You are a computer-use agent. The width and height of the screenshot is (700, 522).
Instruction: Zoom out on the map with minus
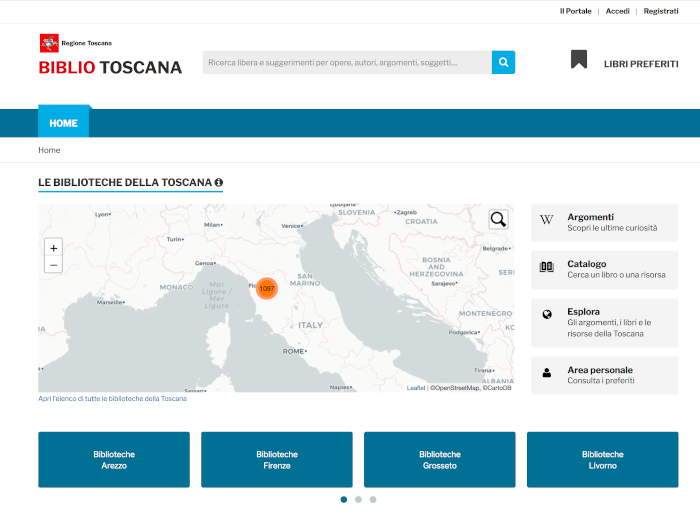point(54,265)
